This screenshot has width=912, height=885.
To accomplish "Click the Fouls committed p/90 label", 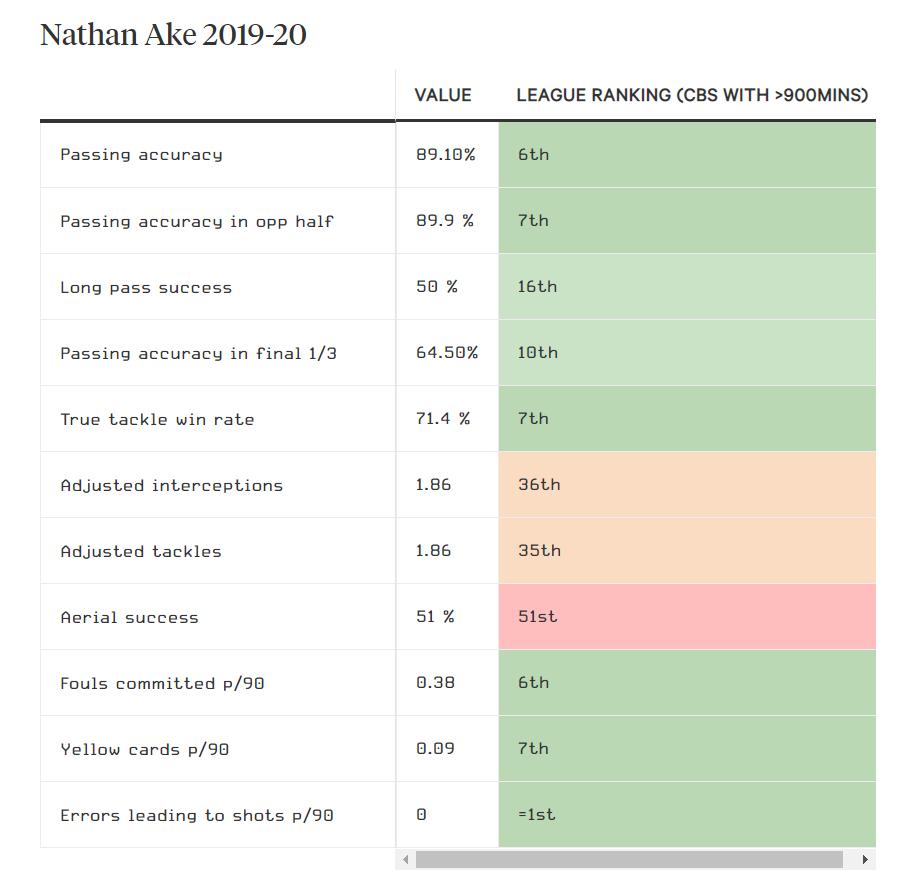I will [162, 683].
